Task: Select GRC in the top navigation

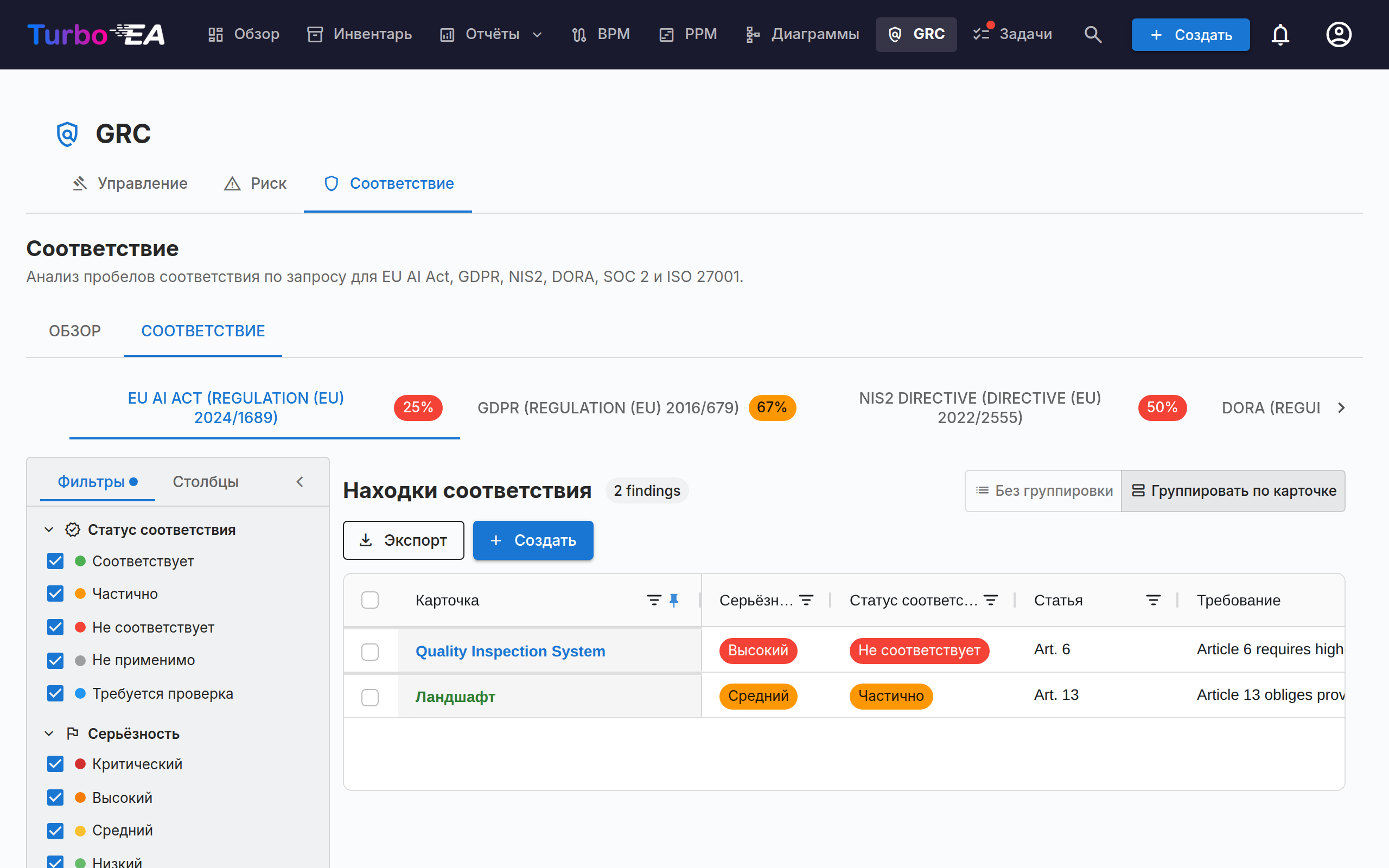Action: [x=916, y=34]
